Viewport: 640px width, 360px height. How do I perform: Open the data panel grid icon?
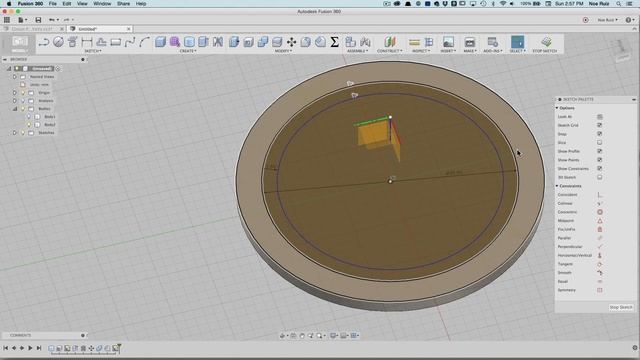point(7,20)
